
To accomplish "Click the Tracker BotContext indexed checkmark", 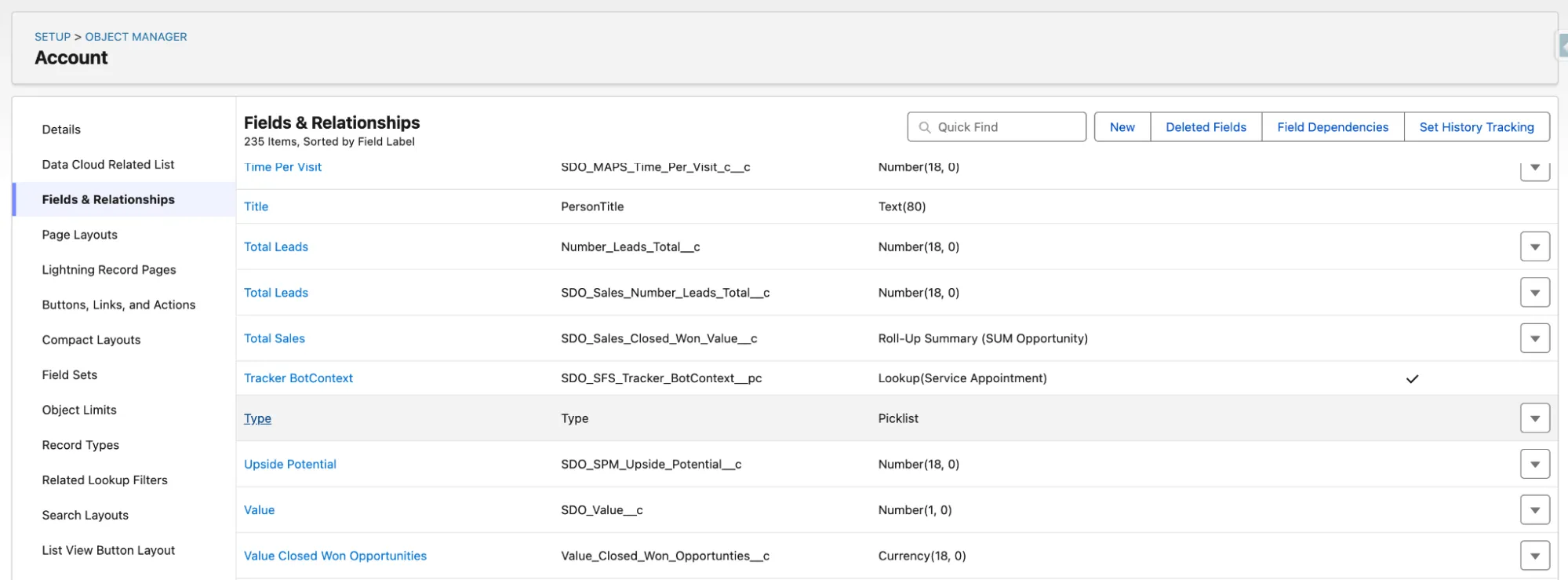I will (1412, 379).
